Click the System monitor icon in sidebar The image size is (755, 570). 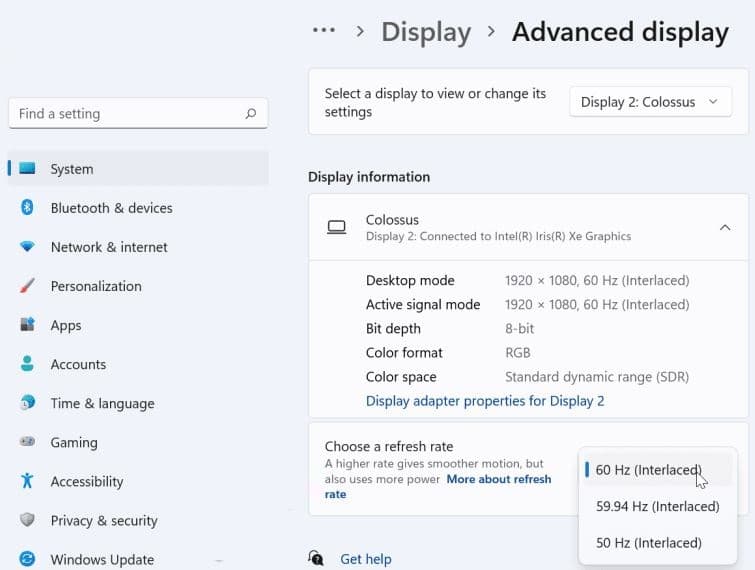tap(28, 169)
